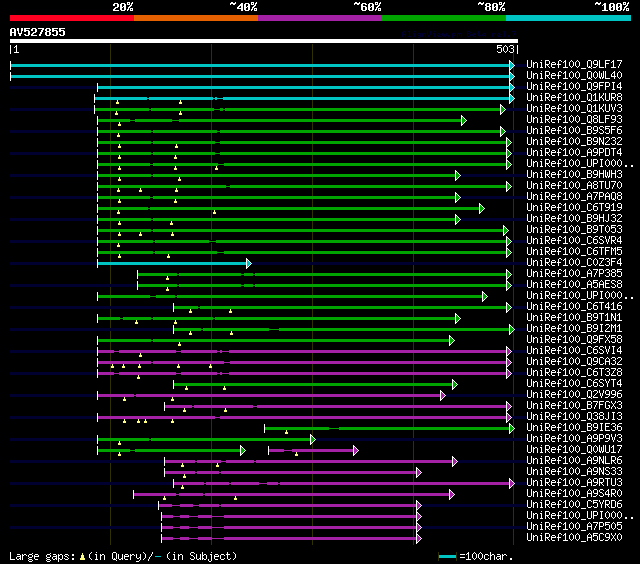
Task: Open UniRef100_Q1KUV3 entry label
Action: point(574,109)
